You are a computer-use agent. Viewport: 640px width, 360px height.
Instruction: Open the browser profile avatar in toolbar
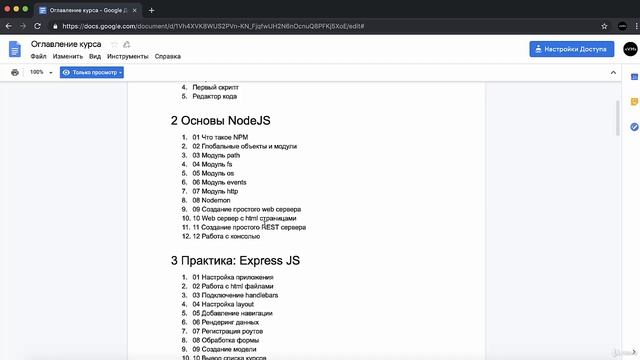pos(622,26)
